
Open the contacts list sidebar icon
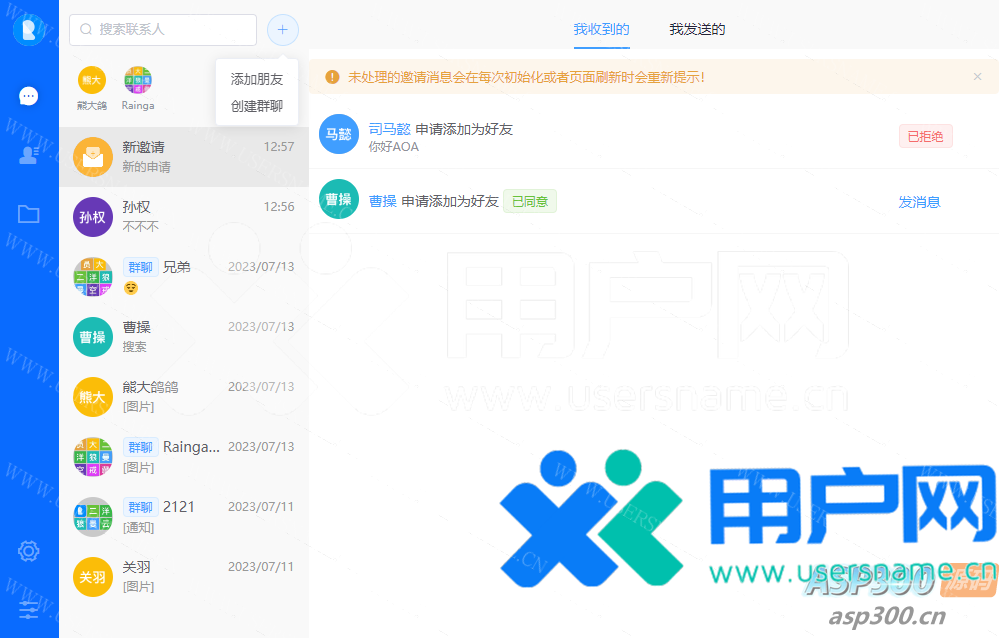coord(29,155)
